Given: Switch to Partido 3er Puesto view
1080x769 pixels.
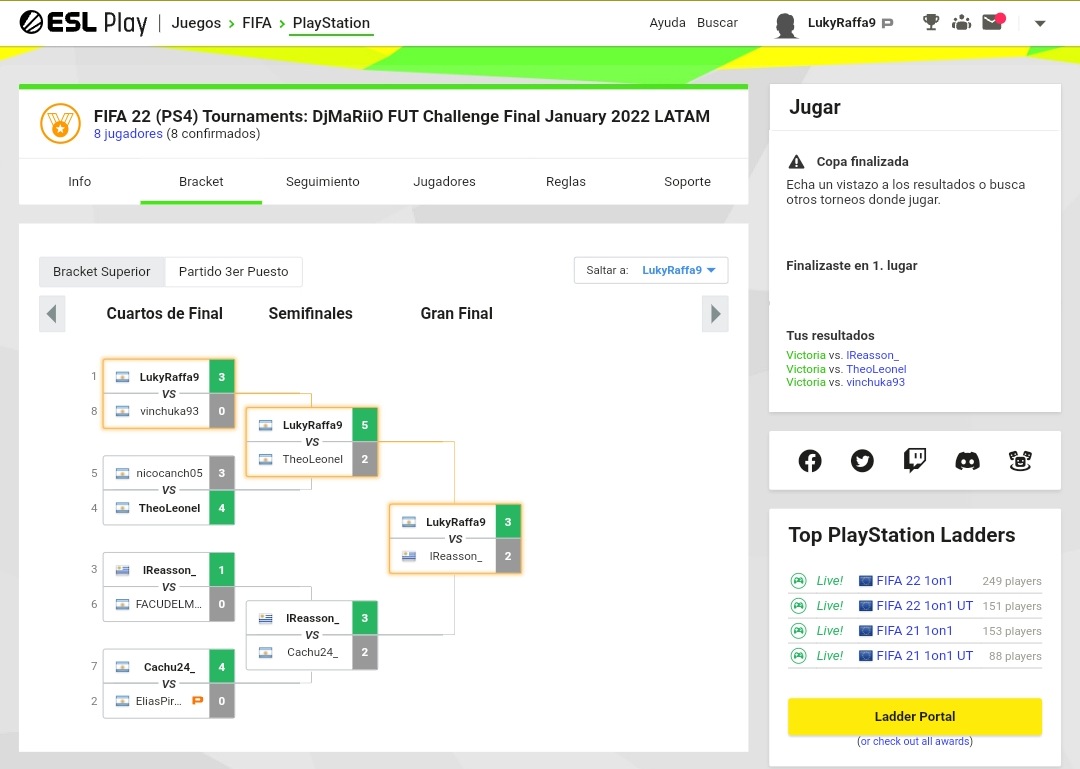Looking at the screenshot, I should (x=233, y=271).
